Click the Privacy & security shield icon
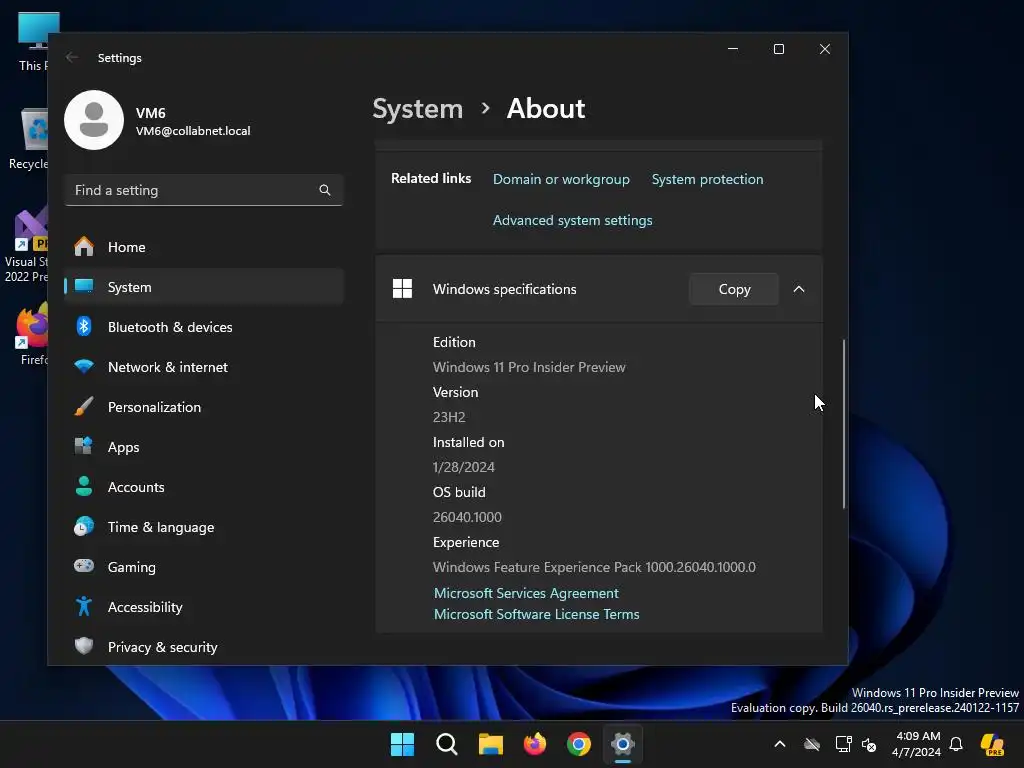Screen dimensions: 1024x768 pos(84,646)
